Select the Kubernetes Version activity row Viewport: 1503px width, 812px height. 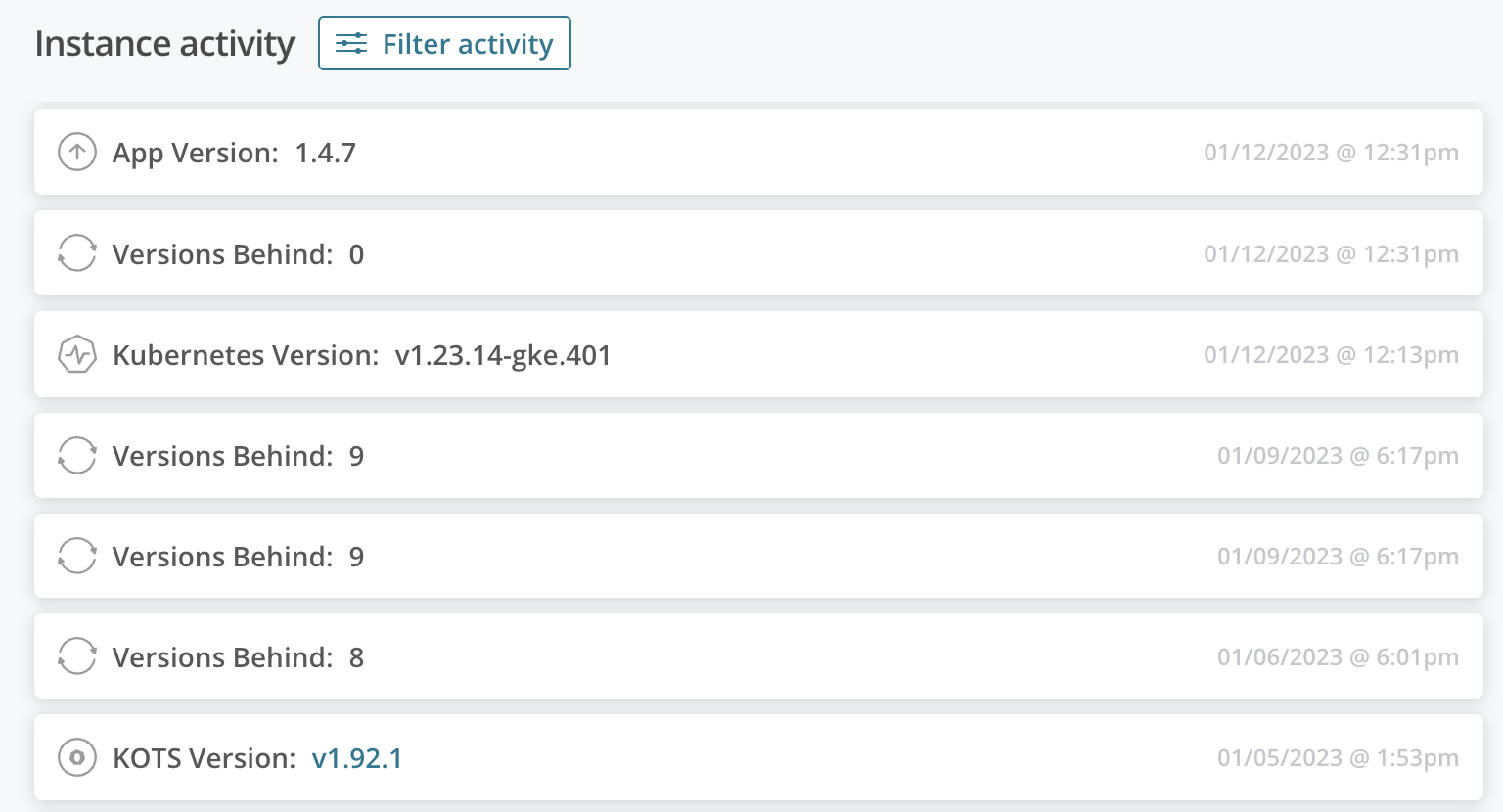click(587, 354)
